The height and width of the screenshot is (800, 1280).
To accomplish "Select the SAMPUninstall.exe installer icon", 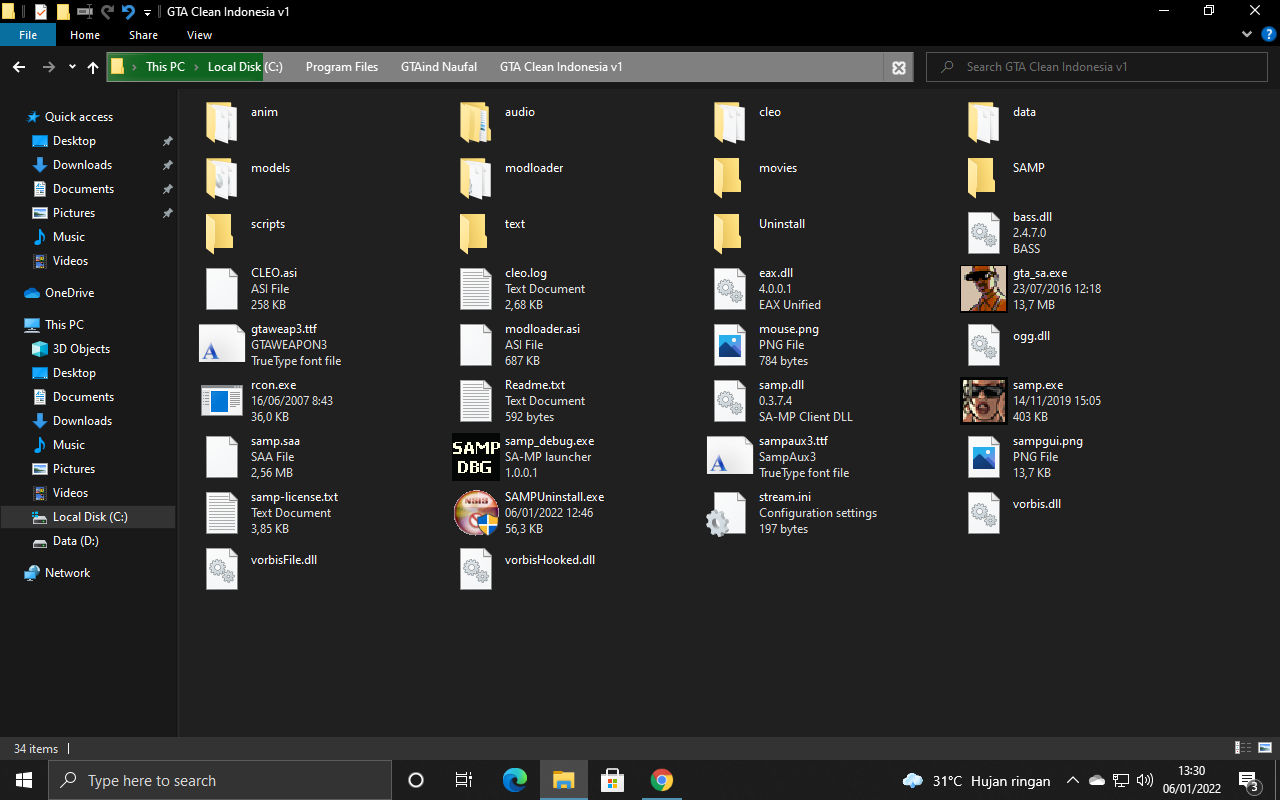I will coord(476,513).
